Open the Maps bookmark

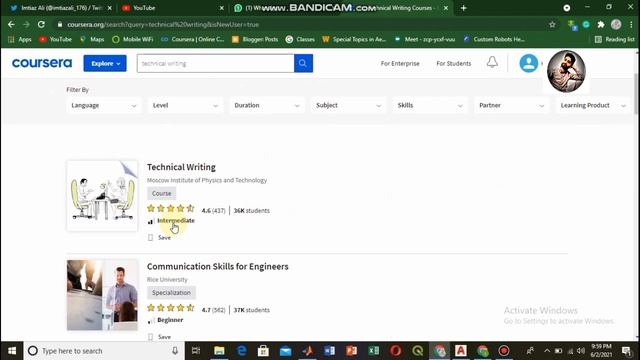pos(92,39)
